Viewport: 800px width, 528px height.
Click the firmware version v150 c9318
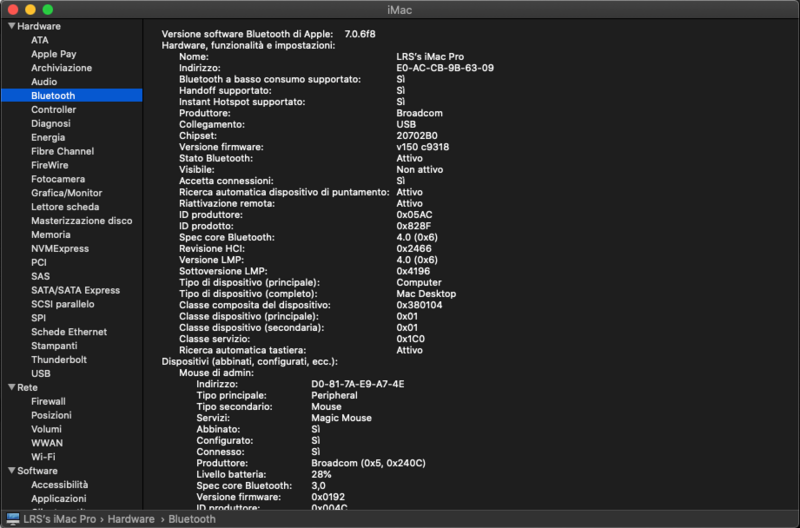[x=422, y=147]
